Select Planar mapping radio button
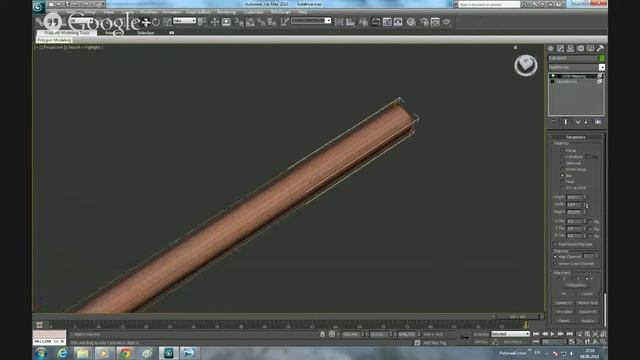The image size is (640, 360). 562,151
